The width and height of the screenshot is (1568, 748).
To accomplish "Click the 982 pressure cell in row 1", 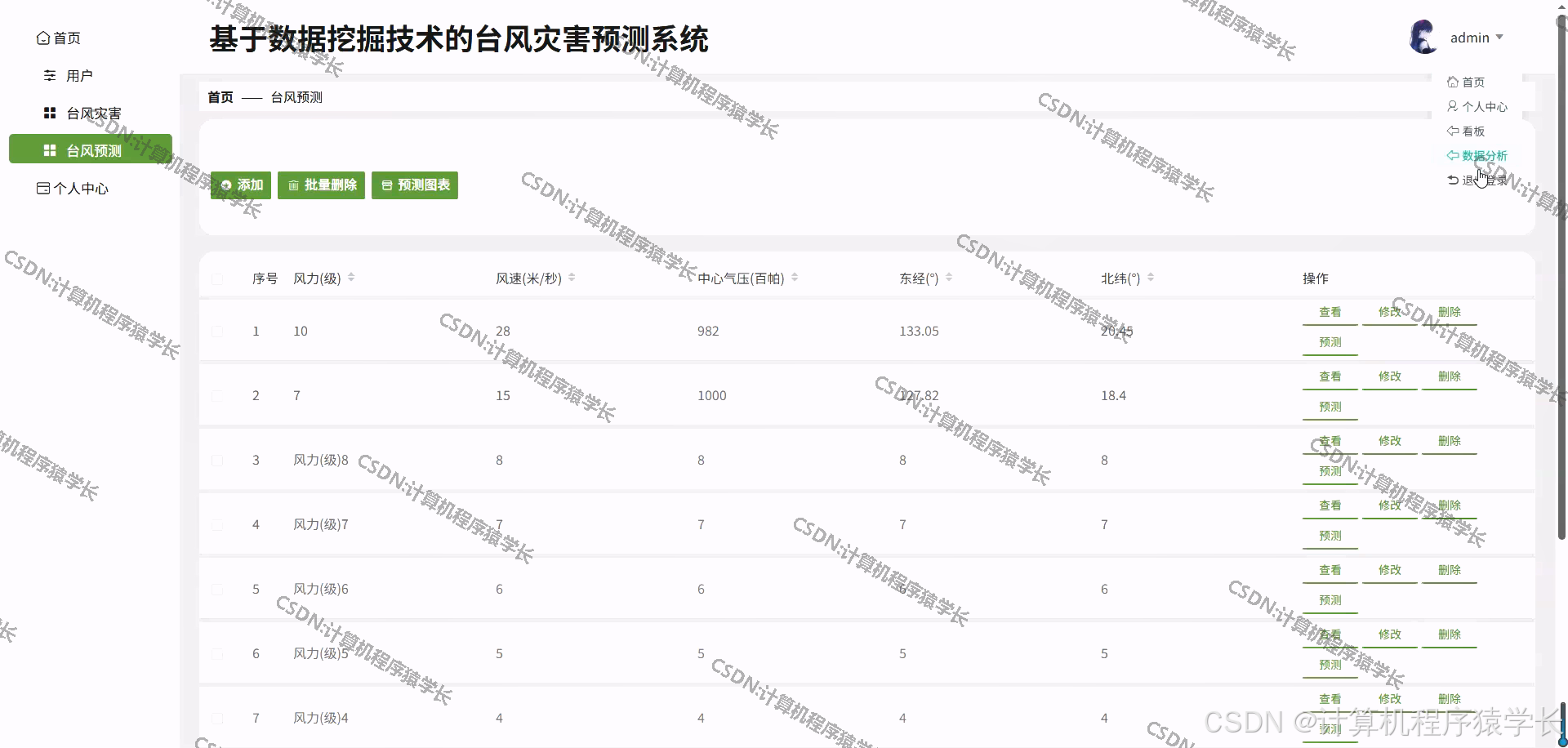I will [708, 332].
